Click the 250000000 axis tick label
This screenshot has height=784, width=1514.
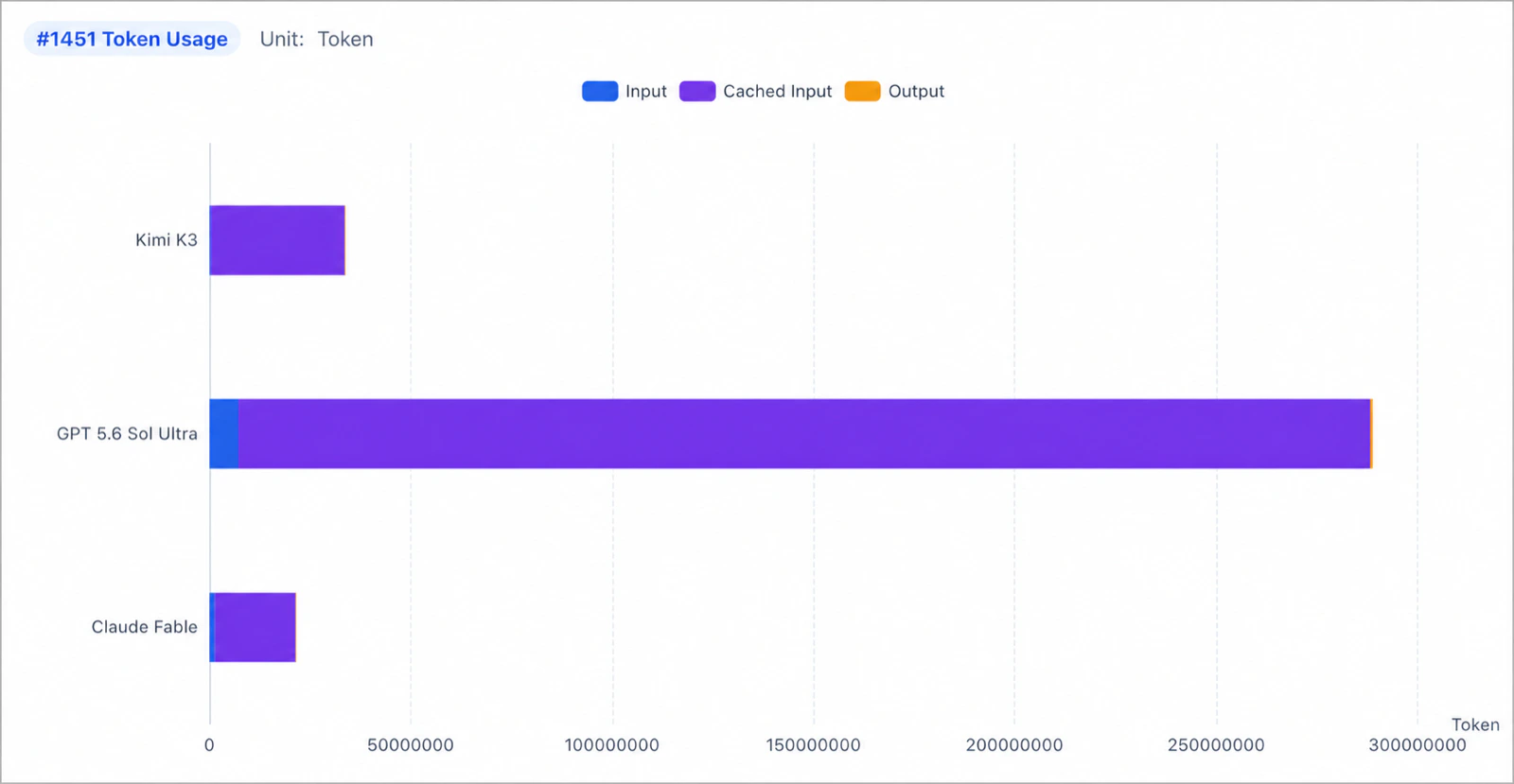click(x=1216, y=745)
